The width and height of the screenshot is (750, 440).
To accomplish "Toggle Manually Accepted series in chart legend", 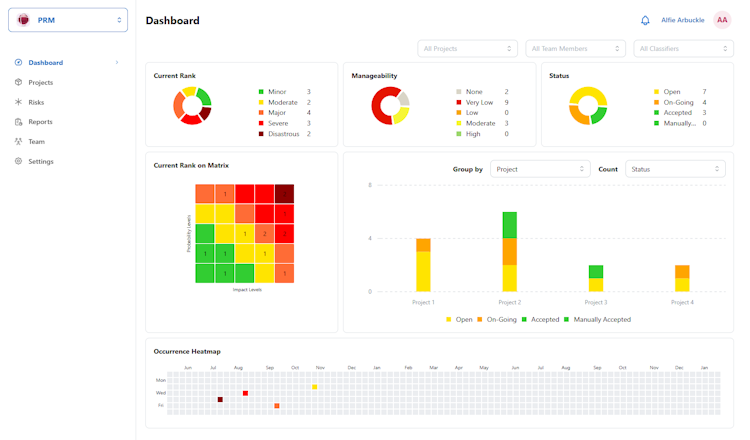I will click(x=597, y=319).
